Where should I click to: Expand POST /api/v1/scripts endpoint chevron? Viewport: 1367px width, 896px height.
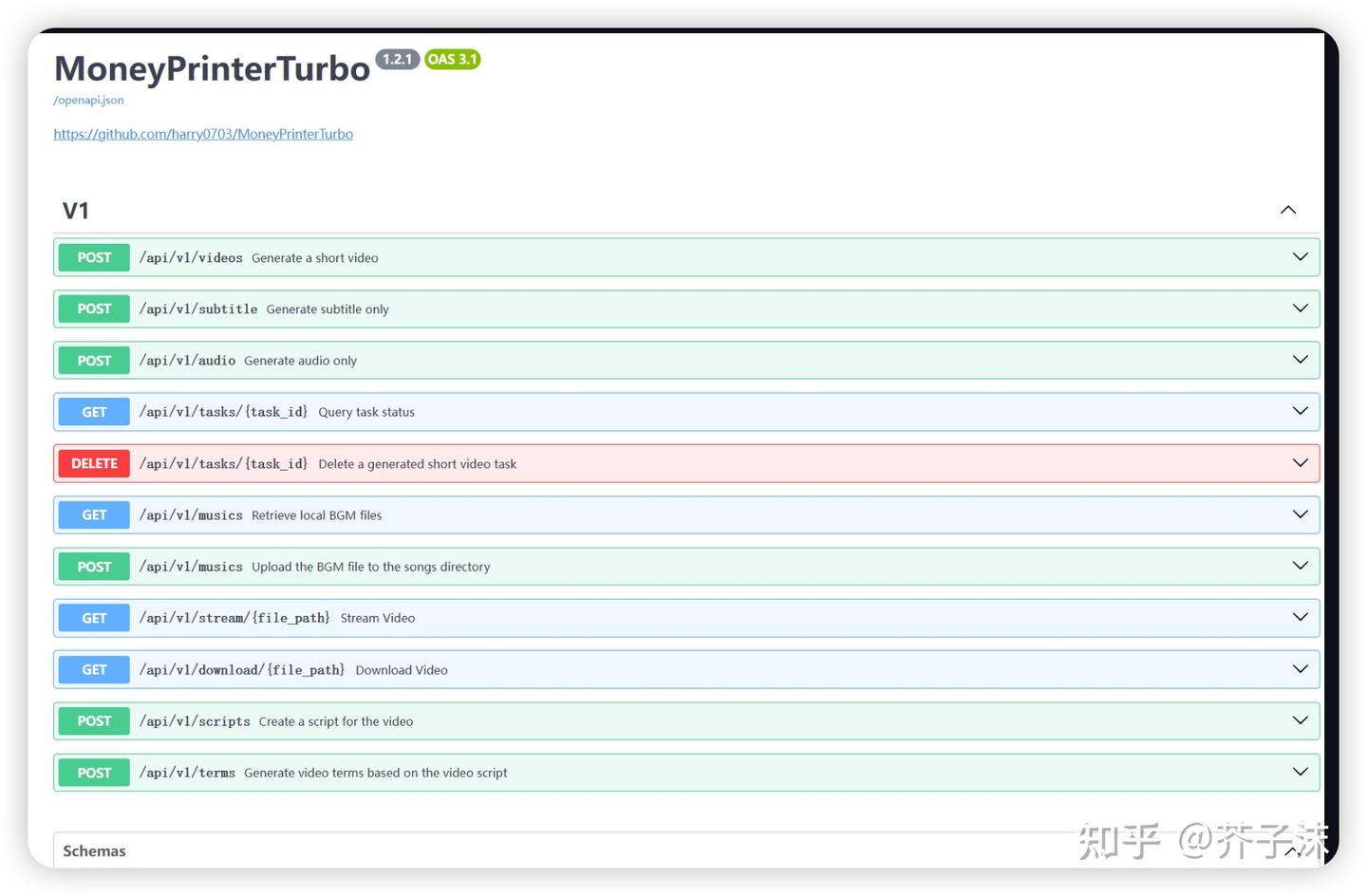[1301, 720]
